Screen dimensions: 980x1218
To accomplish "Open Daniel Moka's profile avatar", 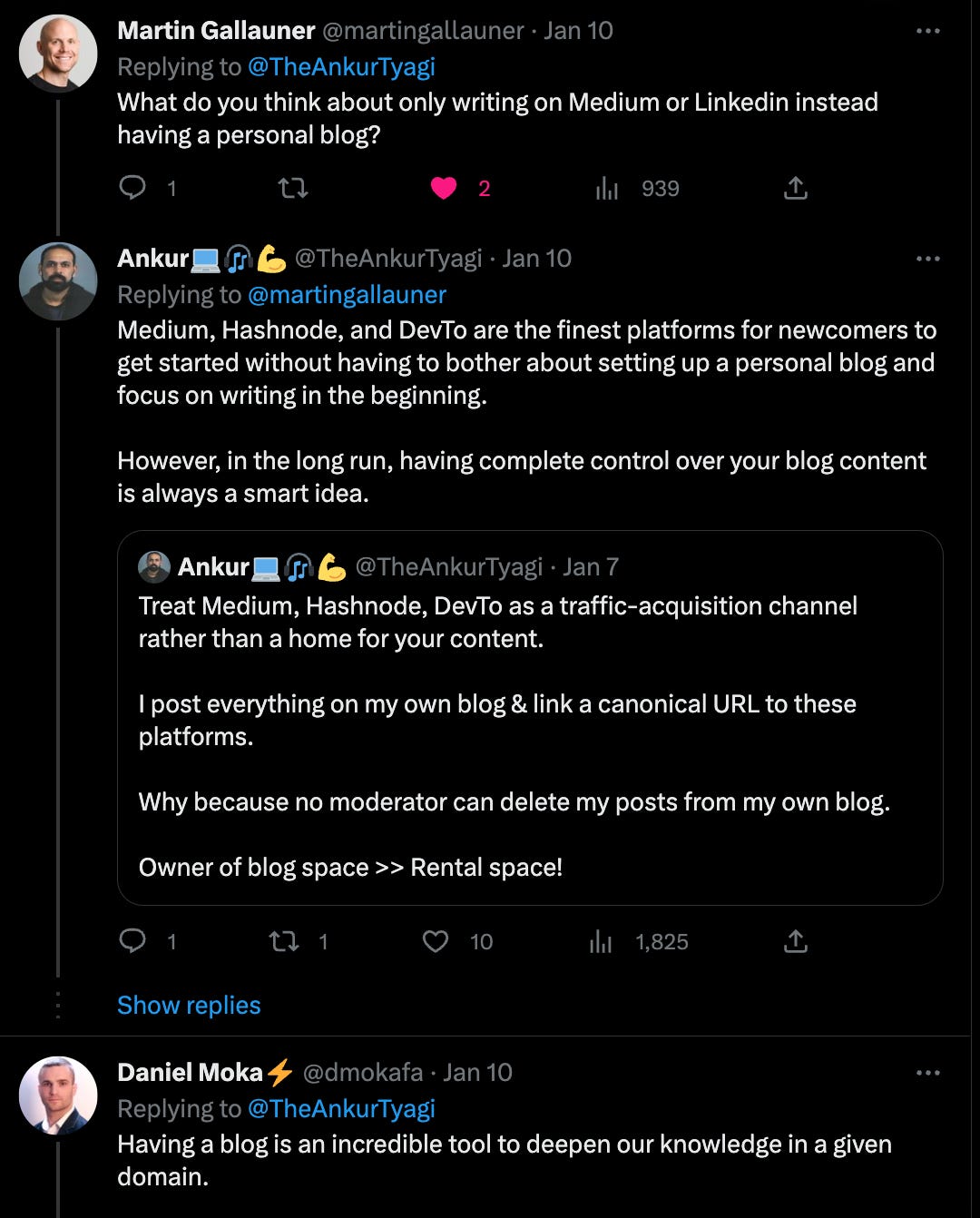I will (58, 1095).
